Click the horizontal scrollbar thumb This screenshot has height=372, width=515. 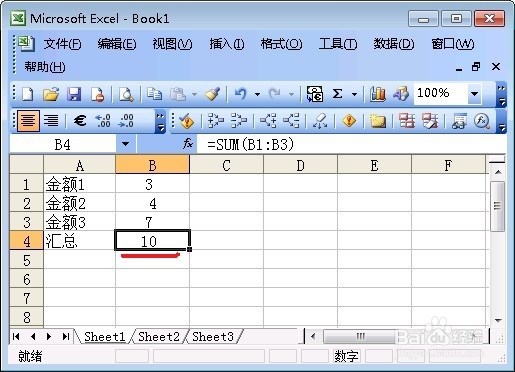[x=361, y=336]
